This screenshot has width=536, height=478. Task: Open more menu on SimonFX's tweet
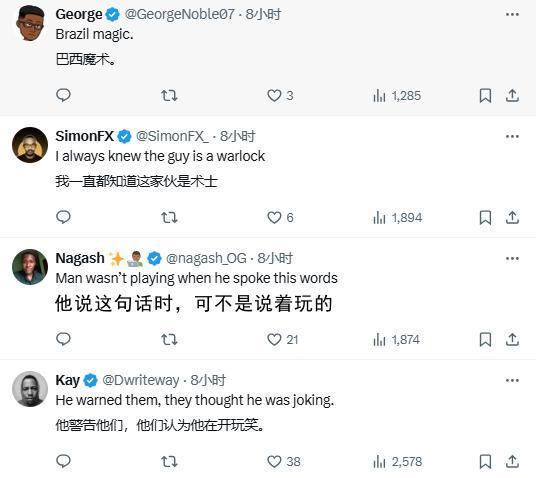click(512, 136)
